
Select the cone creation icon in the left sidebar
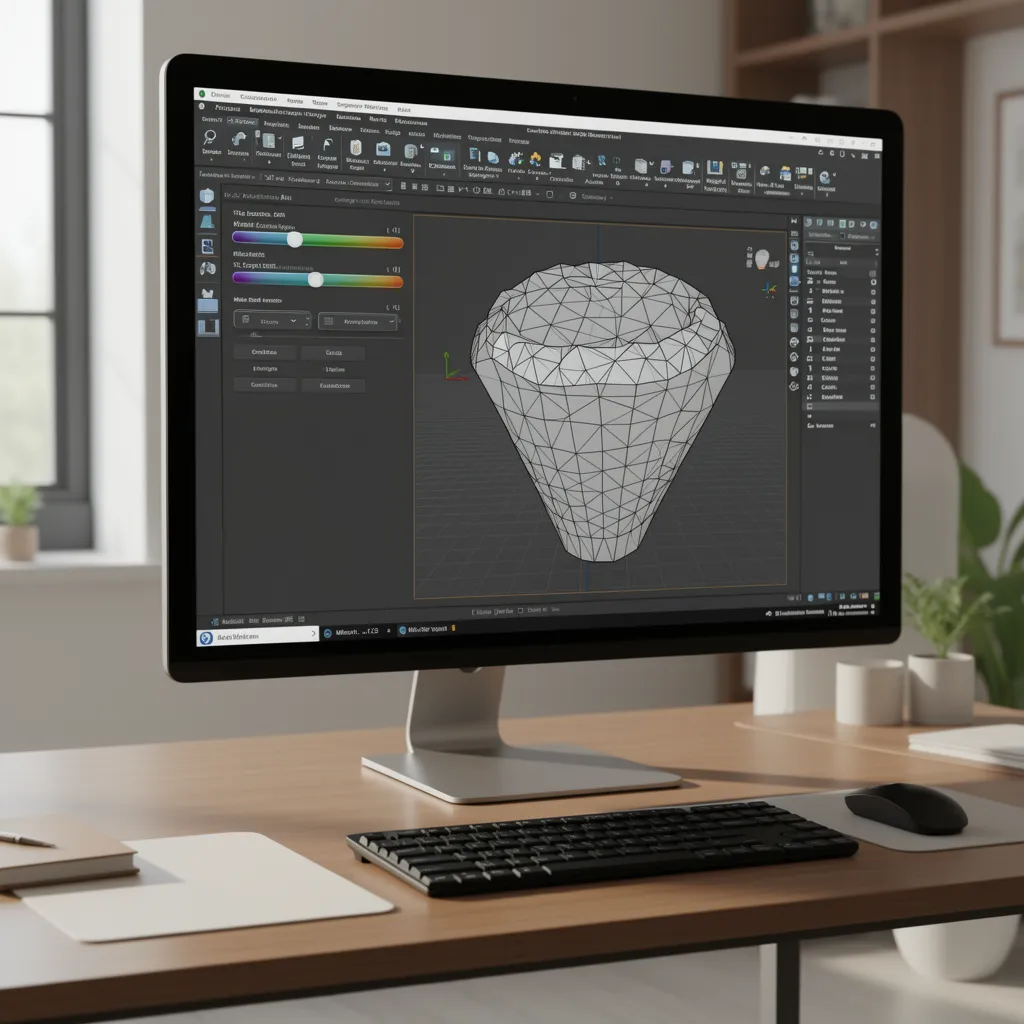[x=208, y=222]
